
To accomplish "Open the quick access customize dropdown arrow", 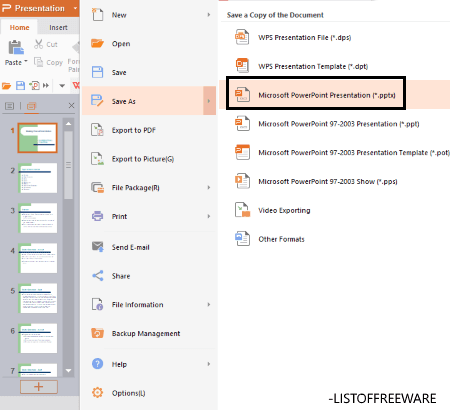I will [x=62, y=86].
